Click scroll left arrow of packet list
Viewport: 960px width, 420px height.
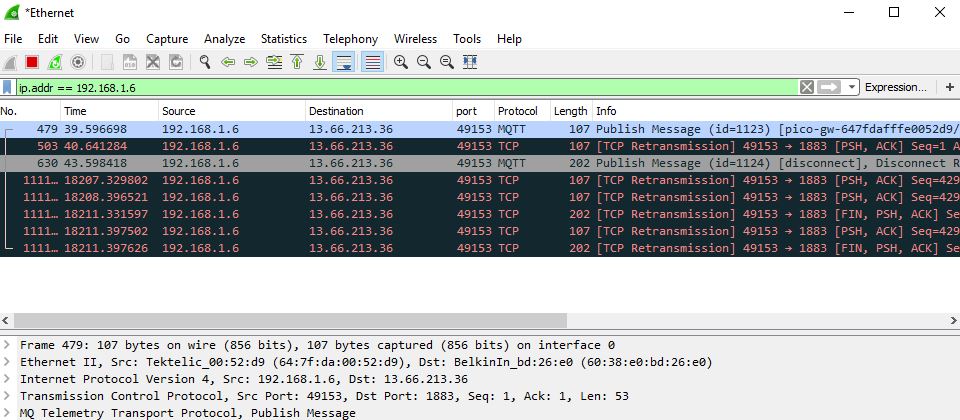(x=6, y=320)
